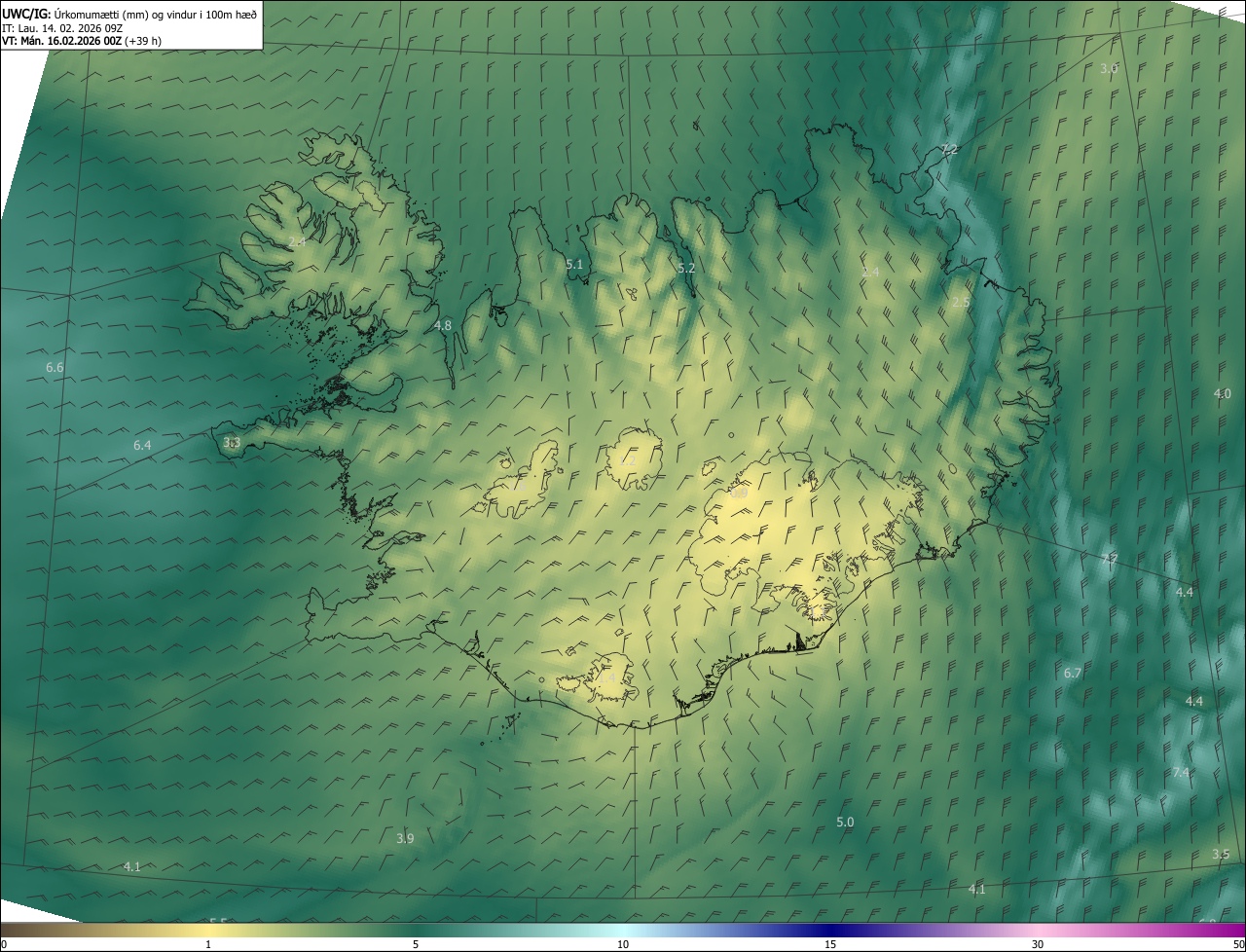Click the 5.2 value label

(x=686, y=268)
